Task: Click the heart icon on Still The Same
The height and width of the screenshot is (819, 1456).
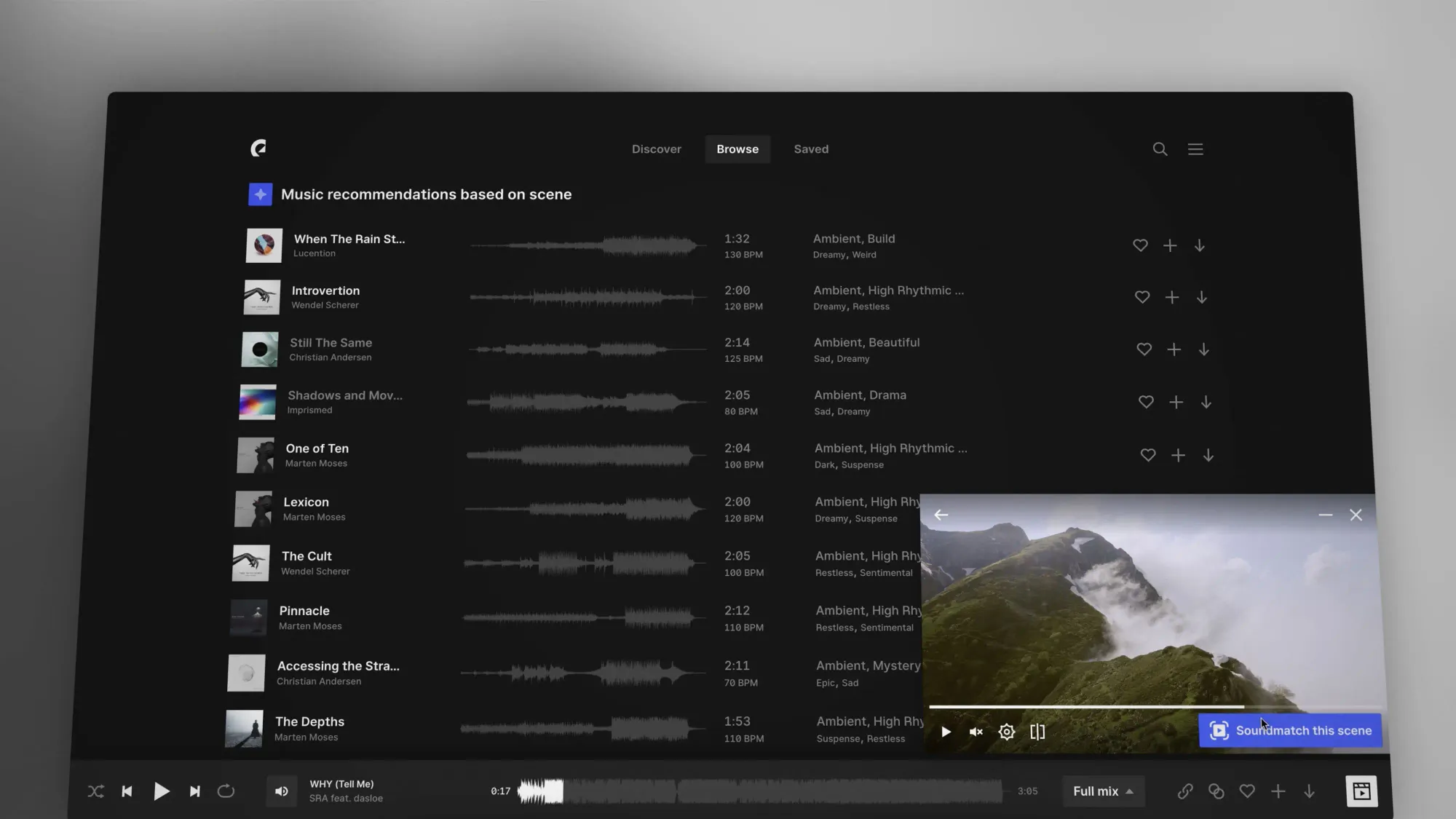Action: coord(1144,349)
